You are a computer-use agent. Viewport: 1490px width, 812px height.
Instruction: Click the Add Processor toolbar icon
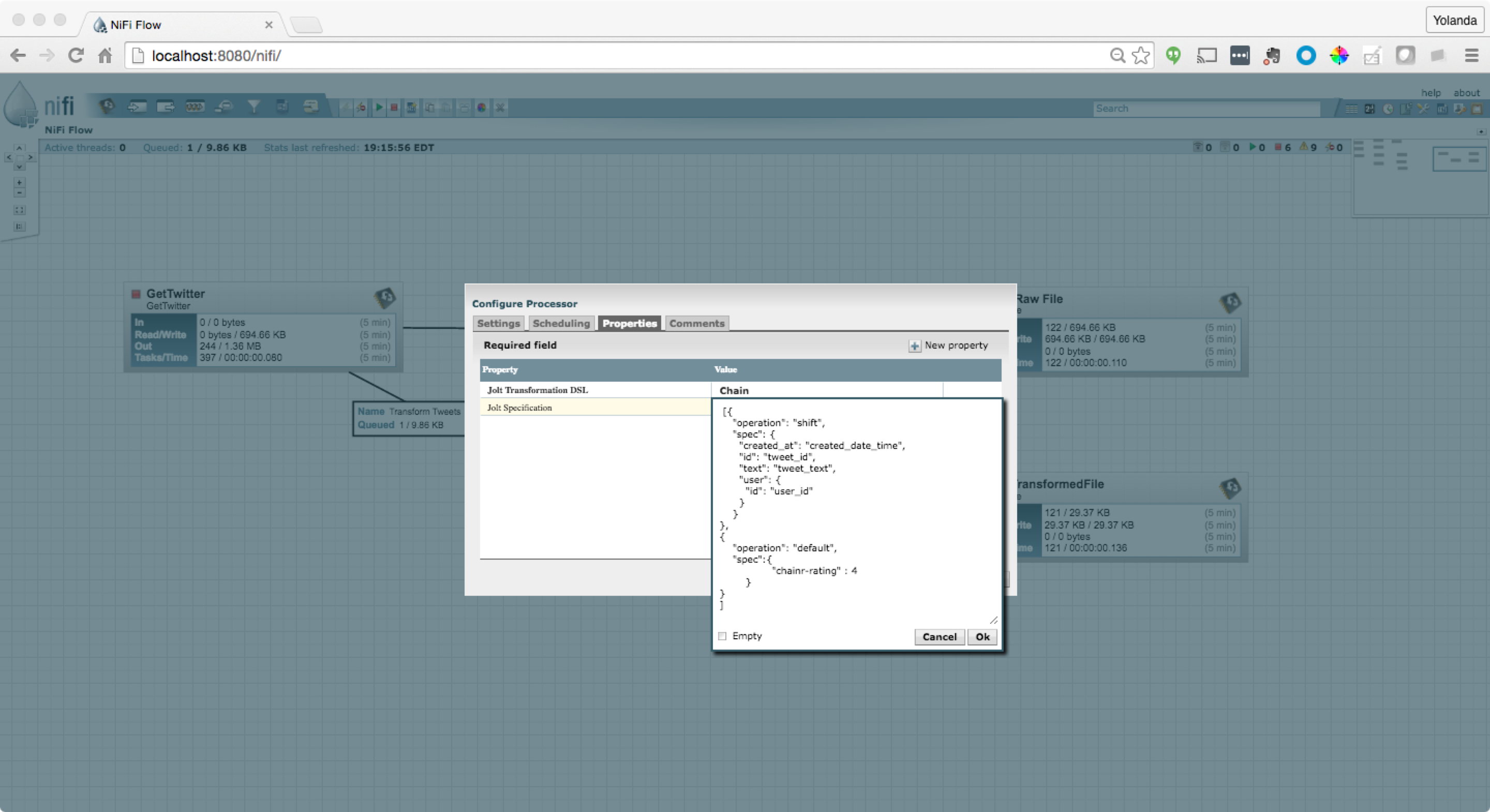107,107
